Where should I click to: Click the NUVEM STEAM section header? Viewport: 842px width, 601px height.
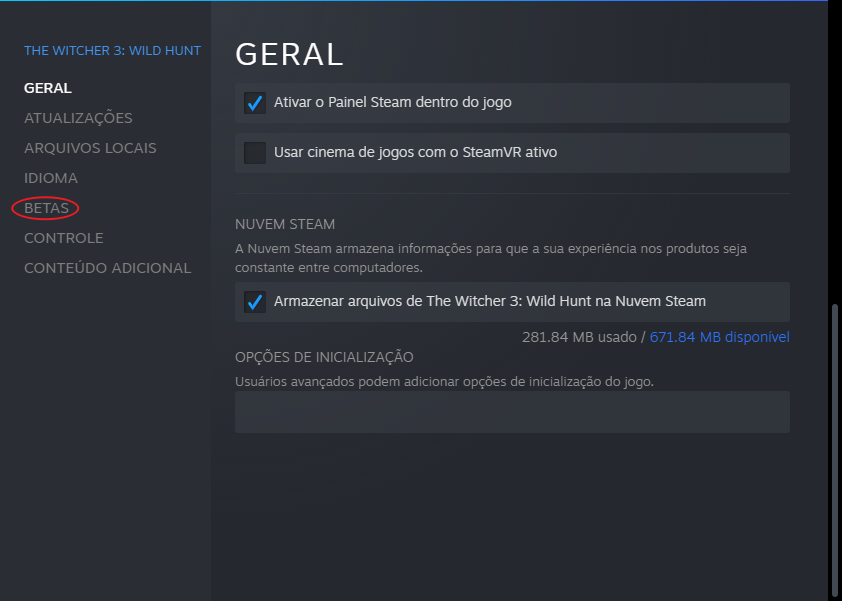click(285, 224)
